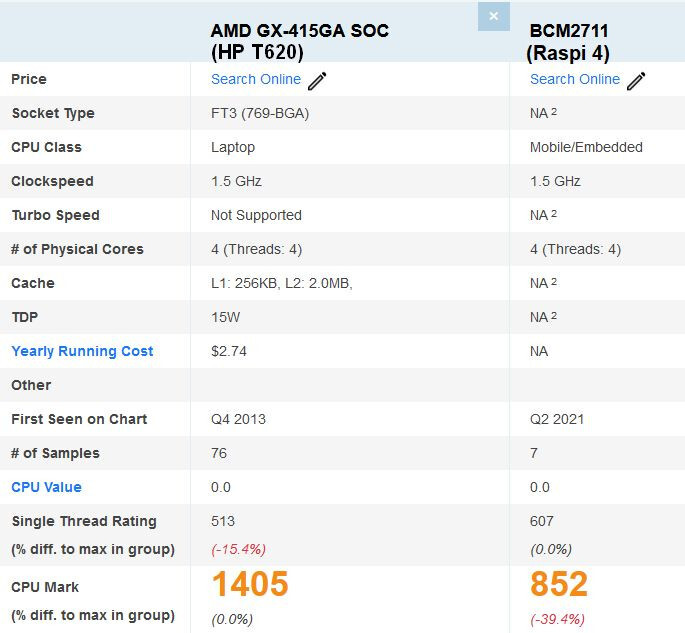685x633 pixels.
Task: Click the pencil edit icon for BCM2711 price
Action: [x=636, y=81]
